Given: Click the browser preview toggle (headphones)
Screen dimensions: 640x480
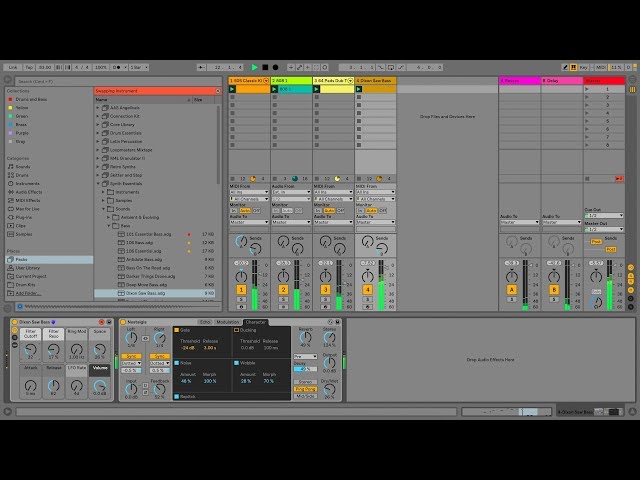Looking at the screenshot, I should tap(19, 306).
